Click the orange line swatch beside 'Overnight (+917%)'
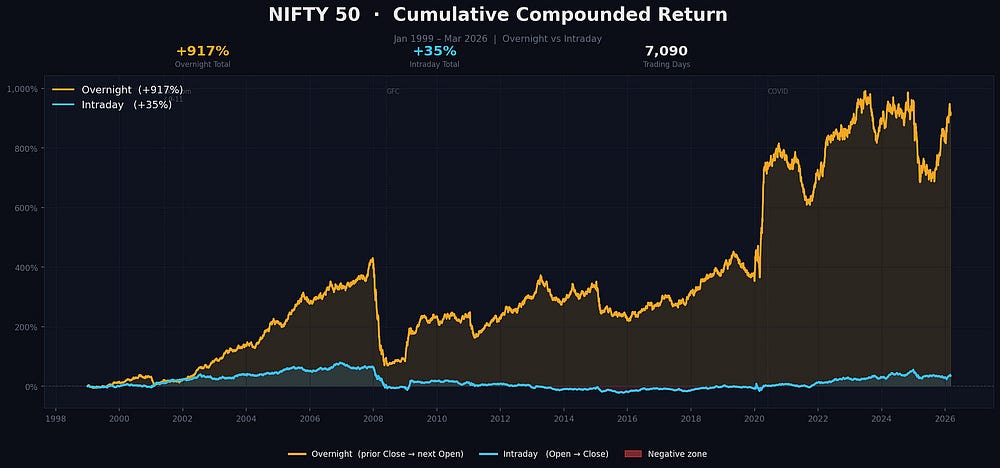1000x468 pixels. [63, 90]
